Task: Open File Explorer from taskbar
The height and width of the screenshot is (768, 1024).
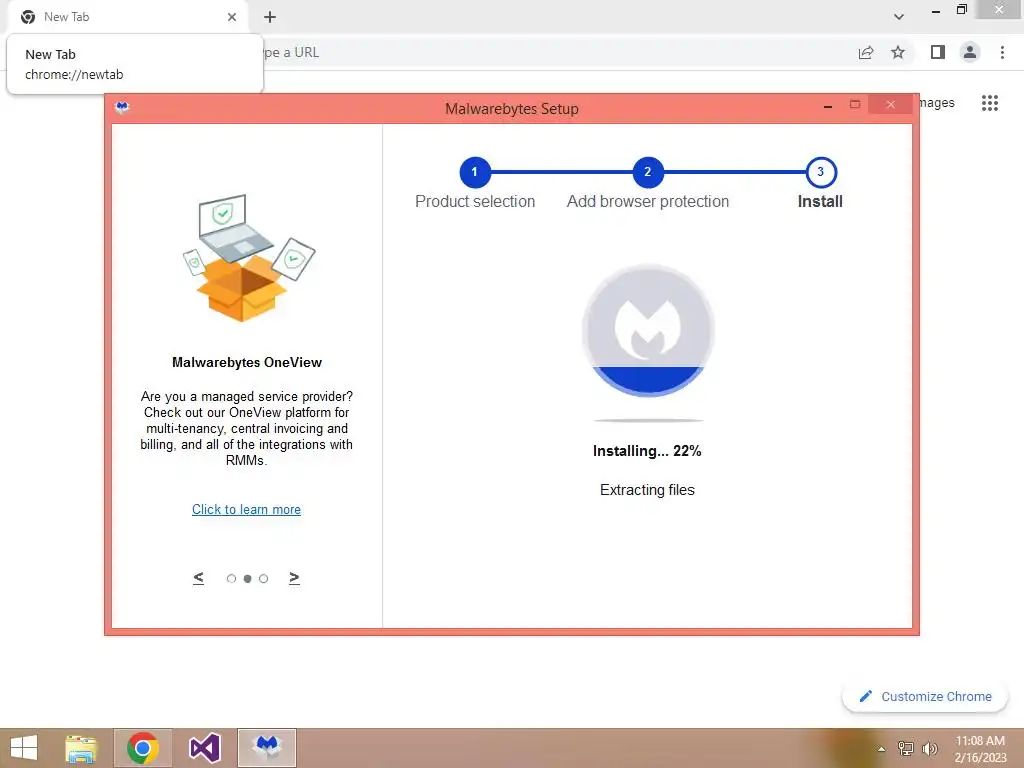Action: click(82, 748)
